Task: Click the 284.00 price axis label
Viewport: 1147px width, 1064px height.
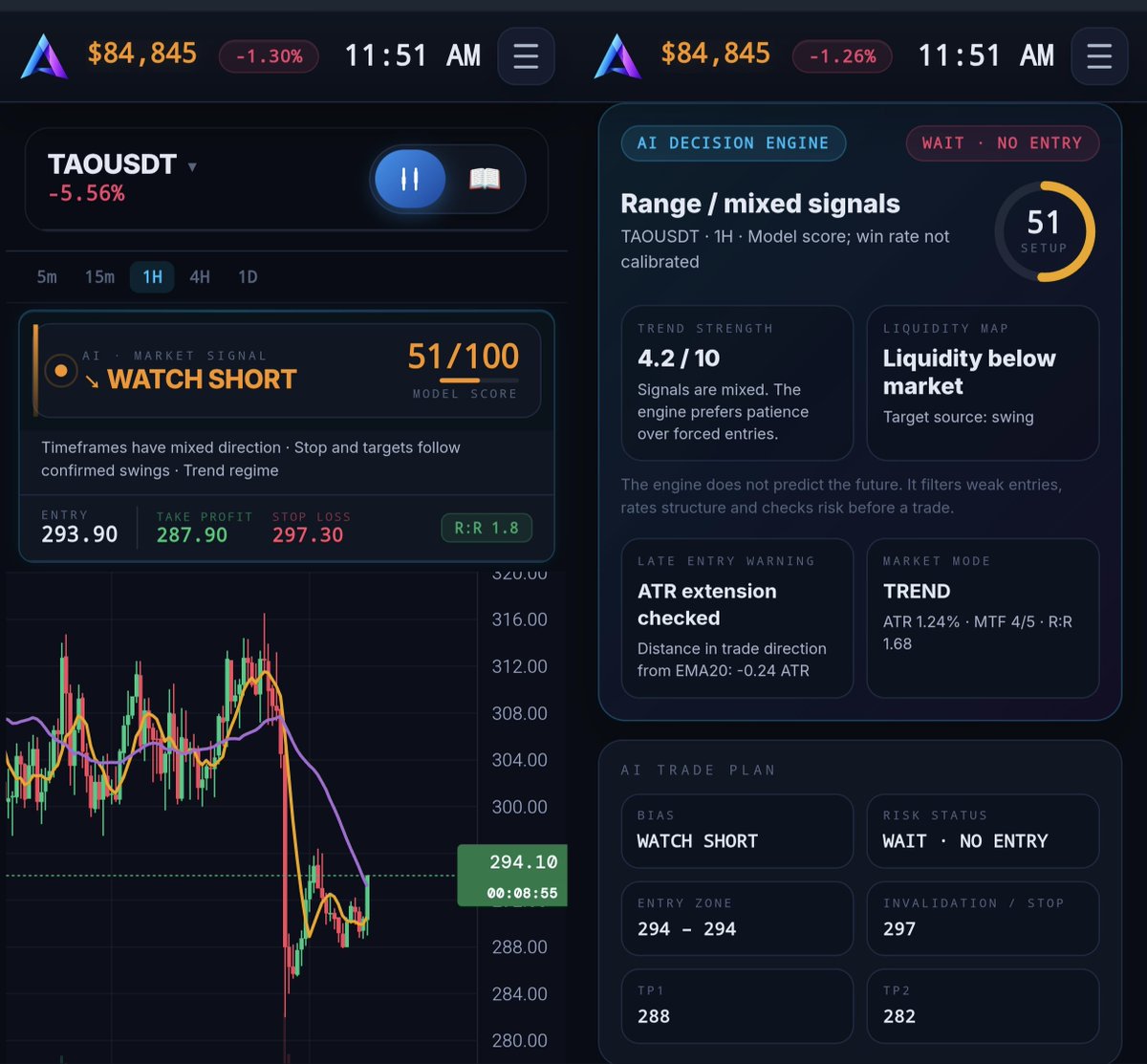Action: click(x=519, y=994)
